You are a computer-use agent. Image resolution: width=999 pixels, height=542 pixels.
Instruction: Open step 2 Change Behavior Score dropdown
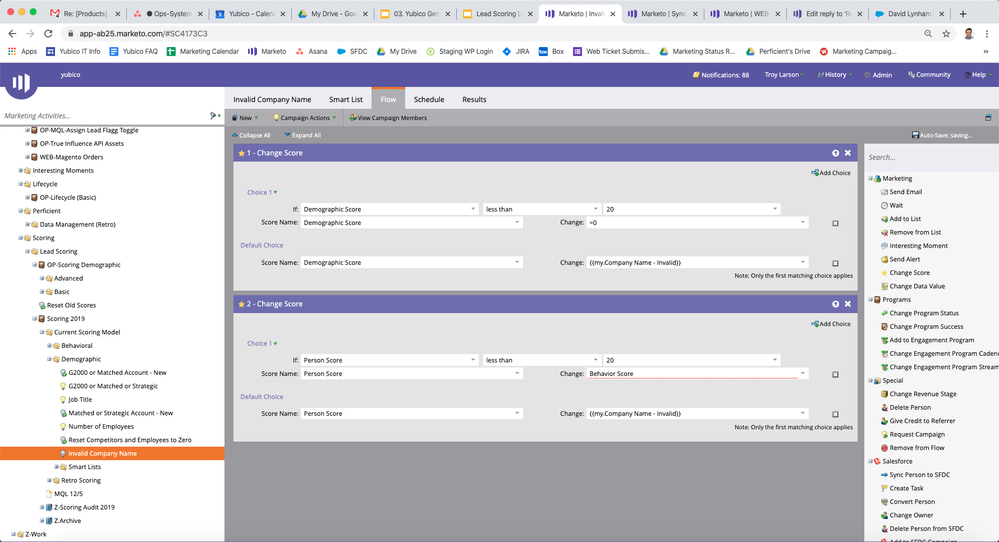point(803,373)
